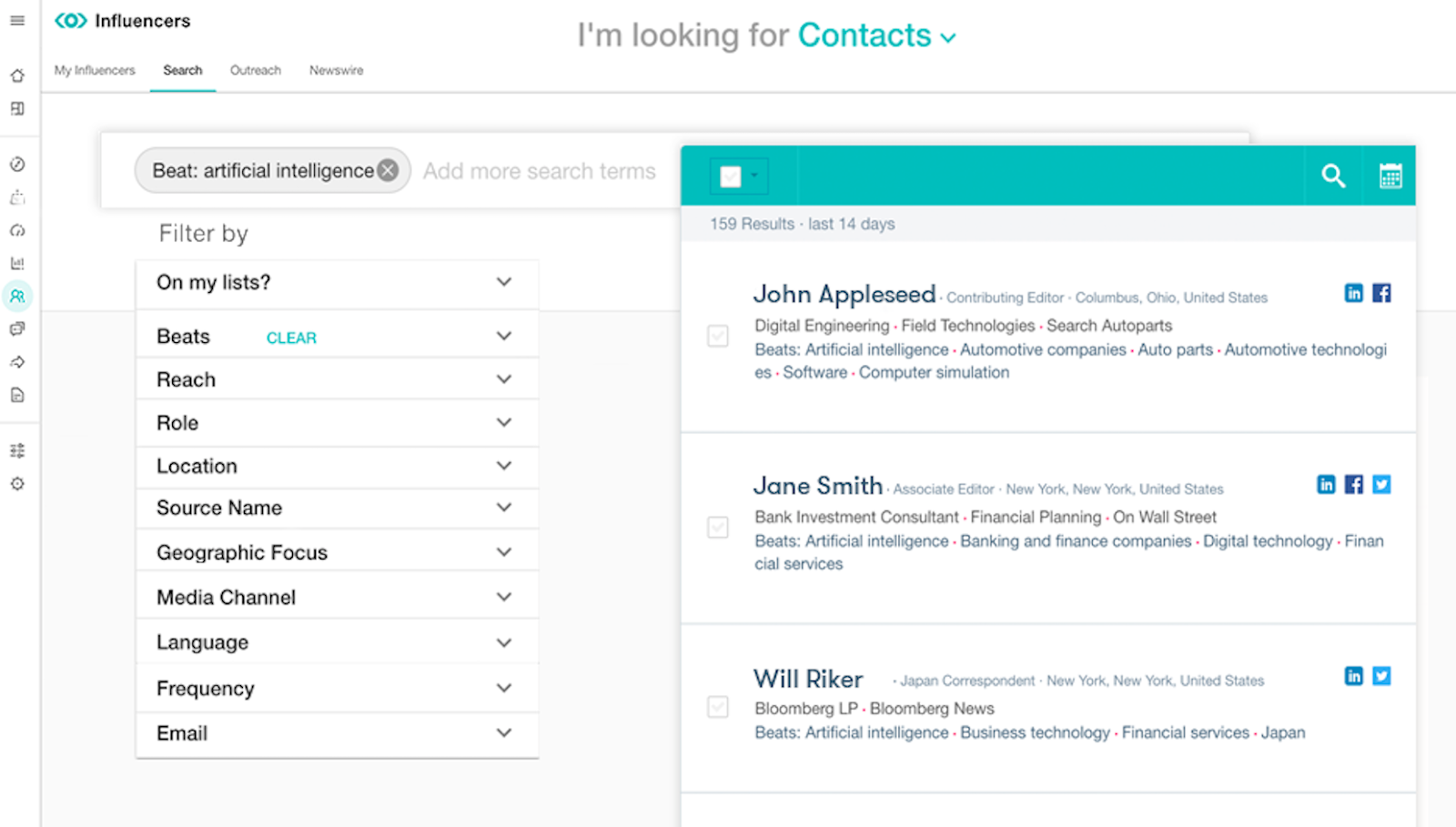Image resolution: width=1456 pixels, height=827 pixels.
Task: Open the calendar date icon
Action: [1390, 176]
